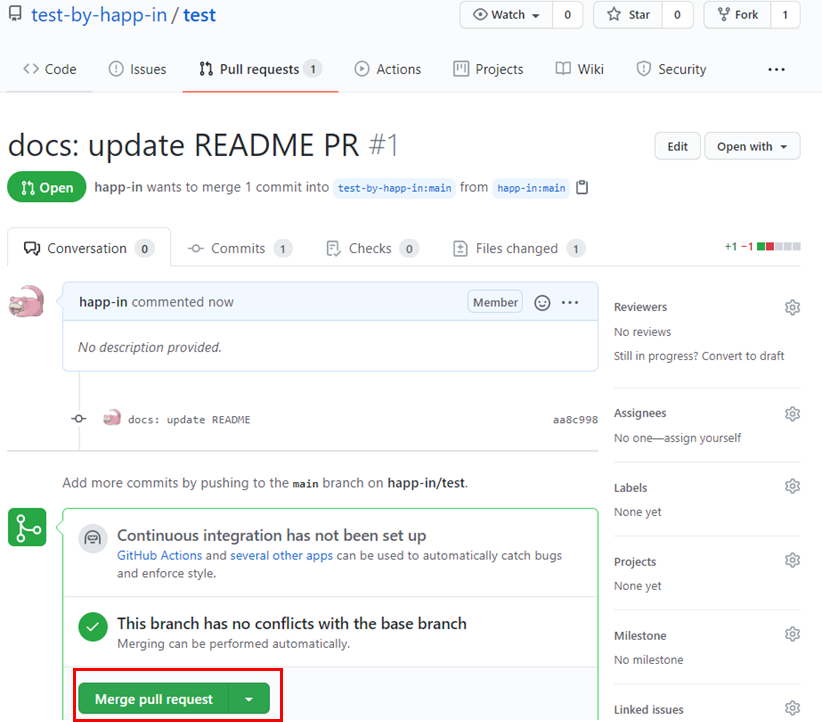Open Linked issues settings gear
Viewport: 822px width, 722px height.
click(792, 708)
